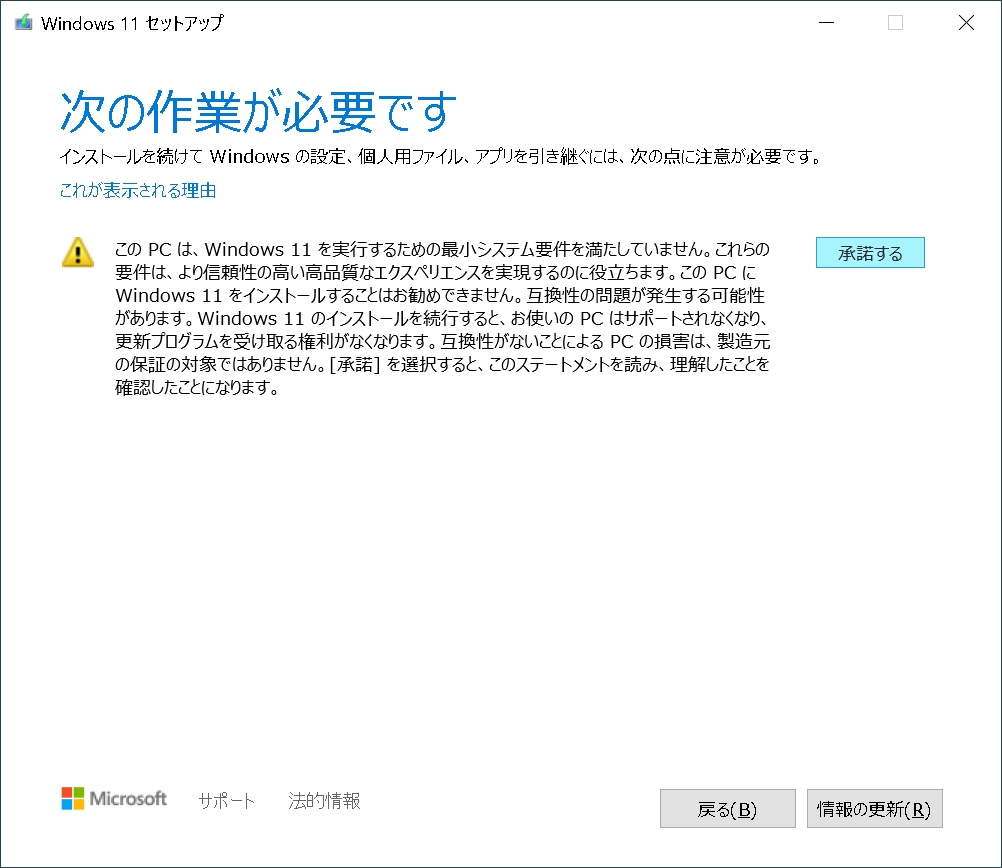Image resolution: width=1002 pixels, height=868 pixels.
Task: Click the 承諾する accept button
Action: click(x=870, y=252)
